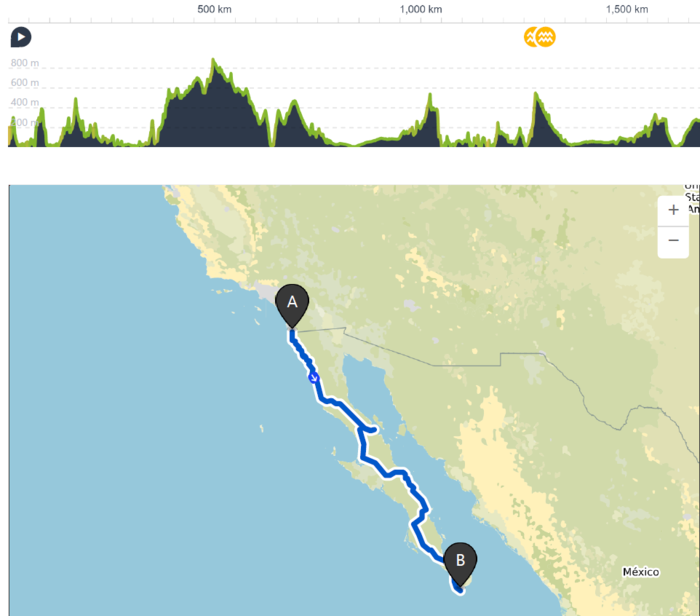The height and width of the screenshot is (616, 700).
Task: Click the first tall elevation spike near the start
Action: tap(74, 100)
